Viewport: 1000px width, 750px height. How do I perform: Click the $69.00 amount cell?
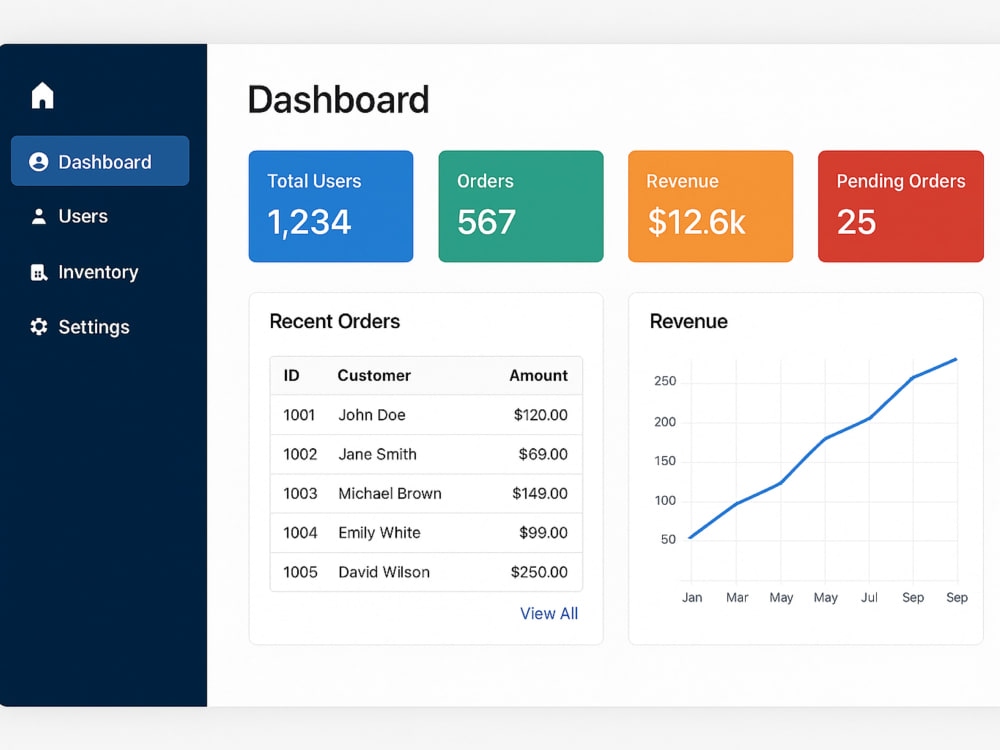click(x=543, y=455)
